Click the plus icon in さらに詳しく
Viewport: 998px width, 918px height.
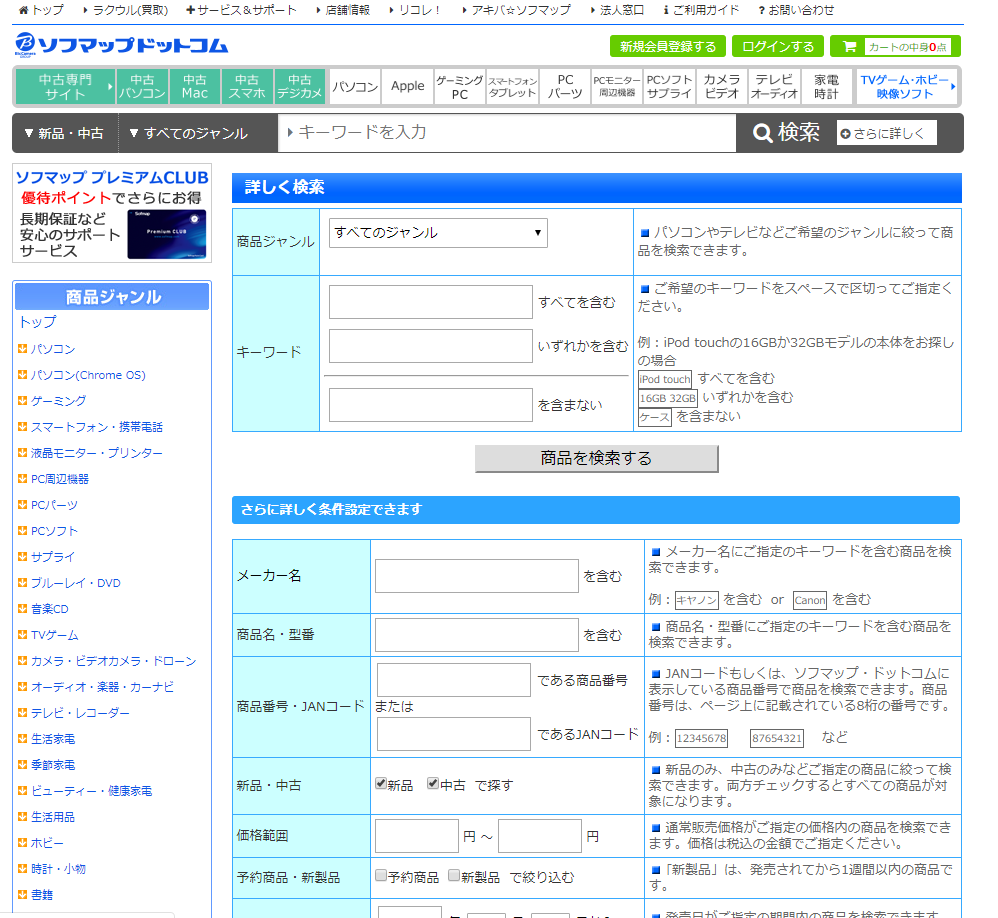[x=846, y=134]
